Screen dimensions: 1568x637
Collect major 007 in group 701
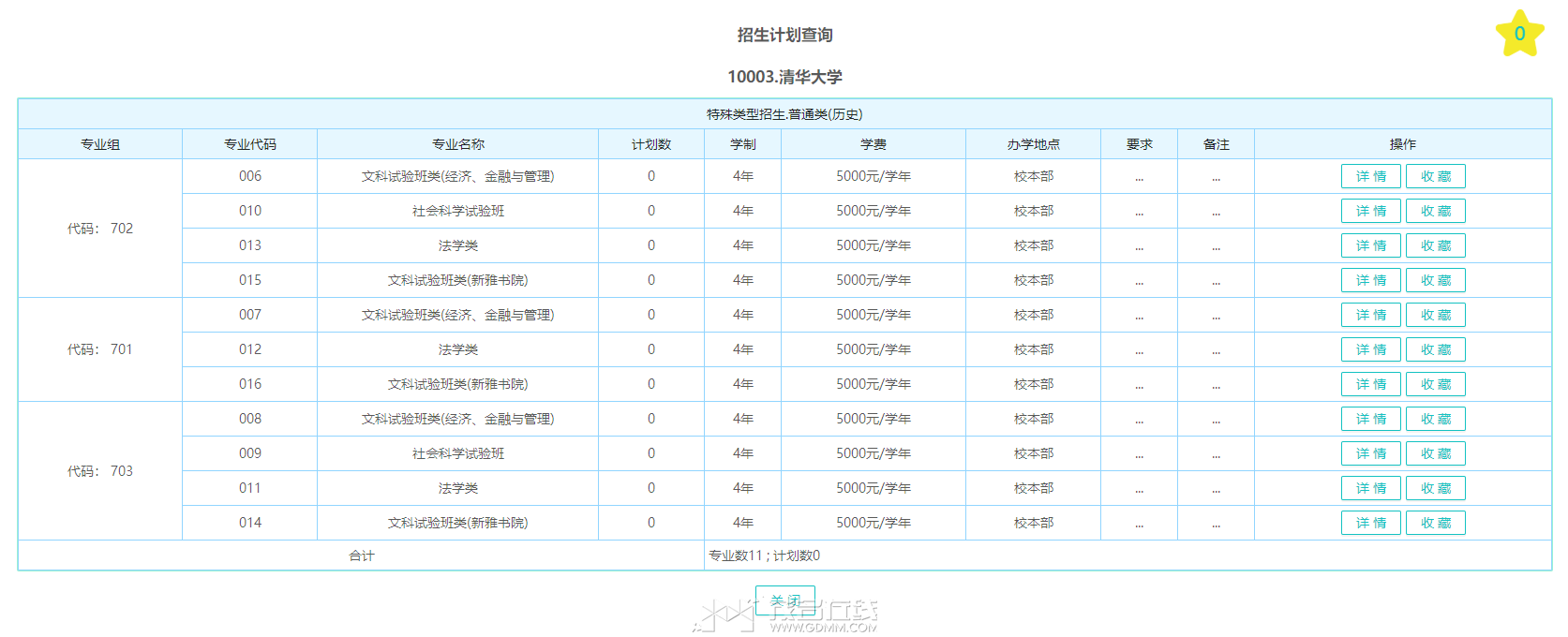click(1436, 315)
